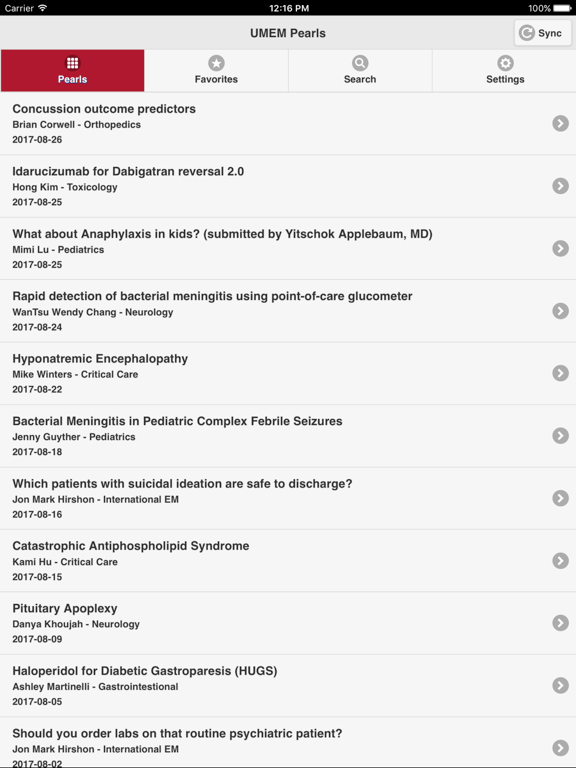Open Haloperidol for Diabetic Gastroparesis entry

288,686
